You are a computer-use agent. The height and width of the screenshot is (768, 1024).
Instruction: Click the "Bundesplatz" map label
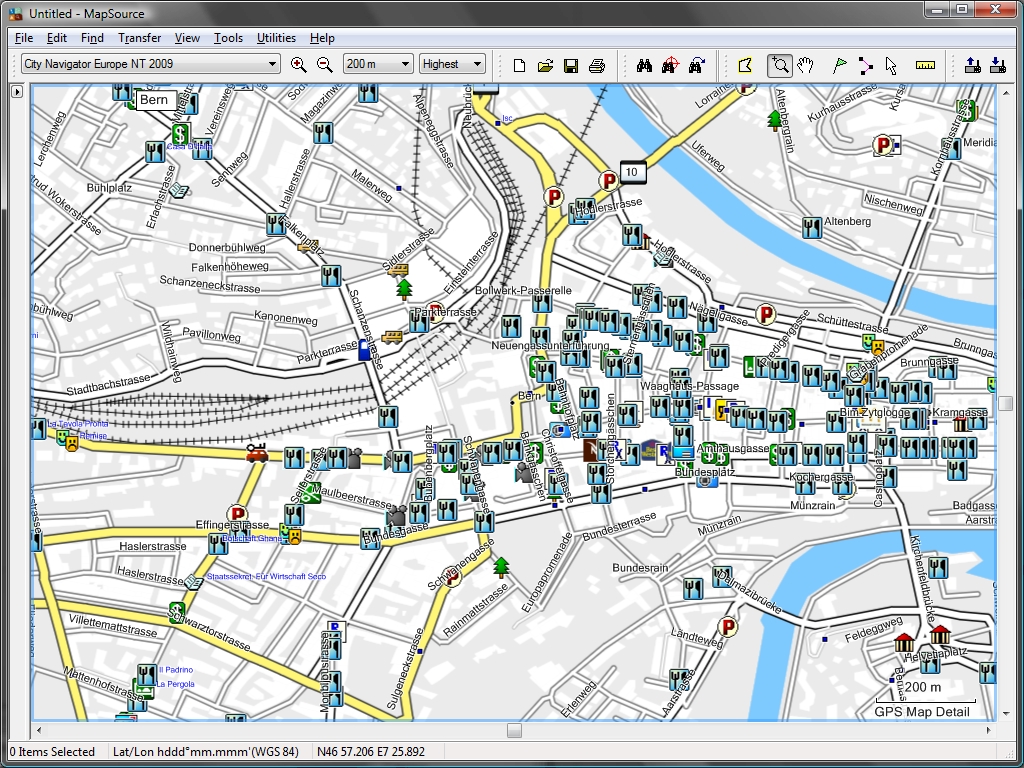tap(705, 472)
